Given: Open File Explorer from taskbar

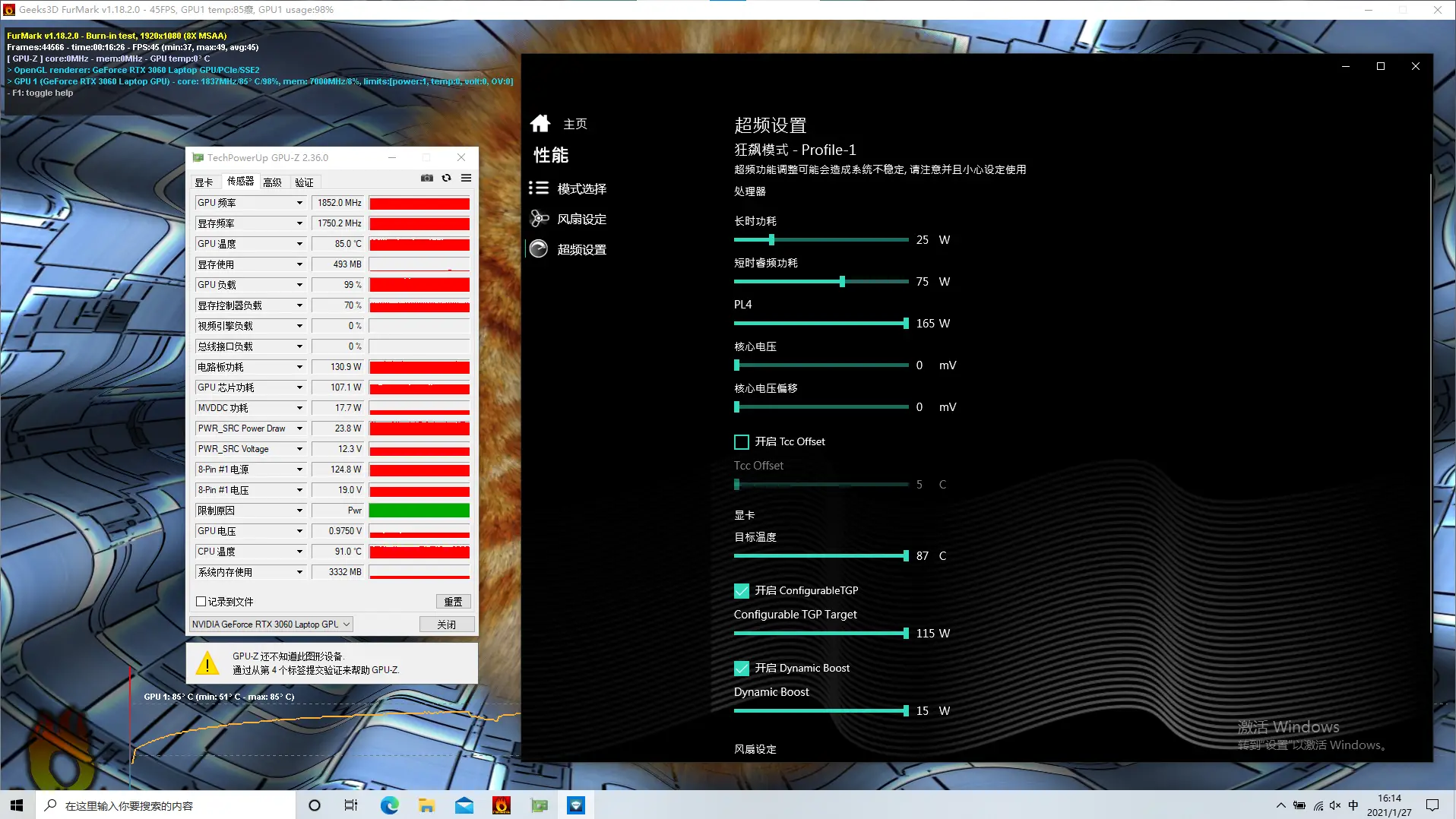Looking at the screenshot, I should [x=426, y=805].
